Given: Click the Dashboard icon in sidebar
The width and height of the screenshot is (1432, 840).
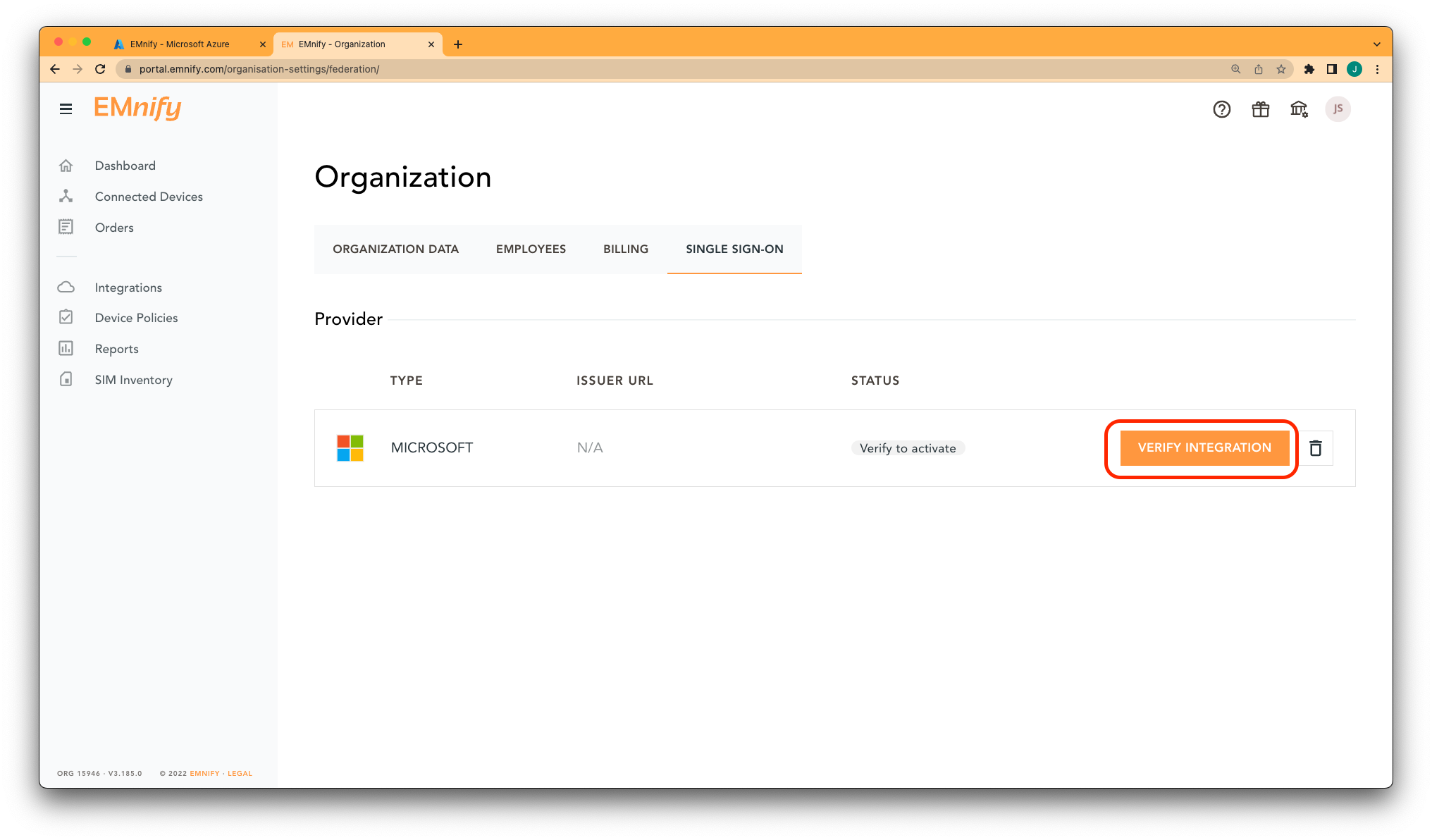Looking at the screenshot, I should click(67, 165).
